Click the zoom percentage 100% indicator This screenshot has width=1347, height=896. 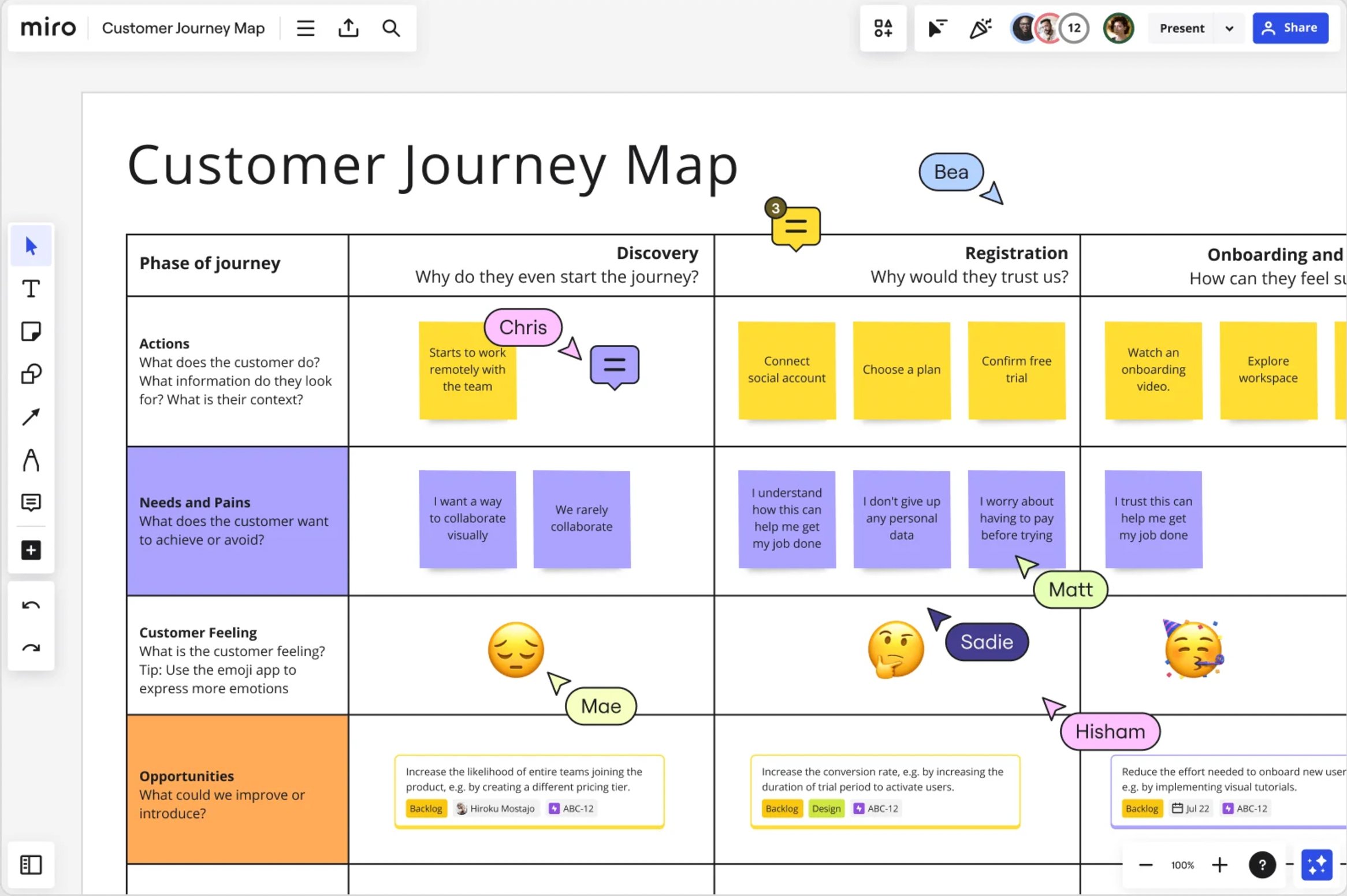pos(1183,864)
